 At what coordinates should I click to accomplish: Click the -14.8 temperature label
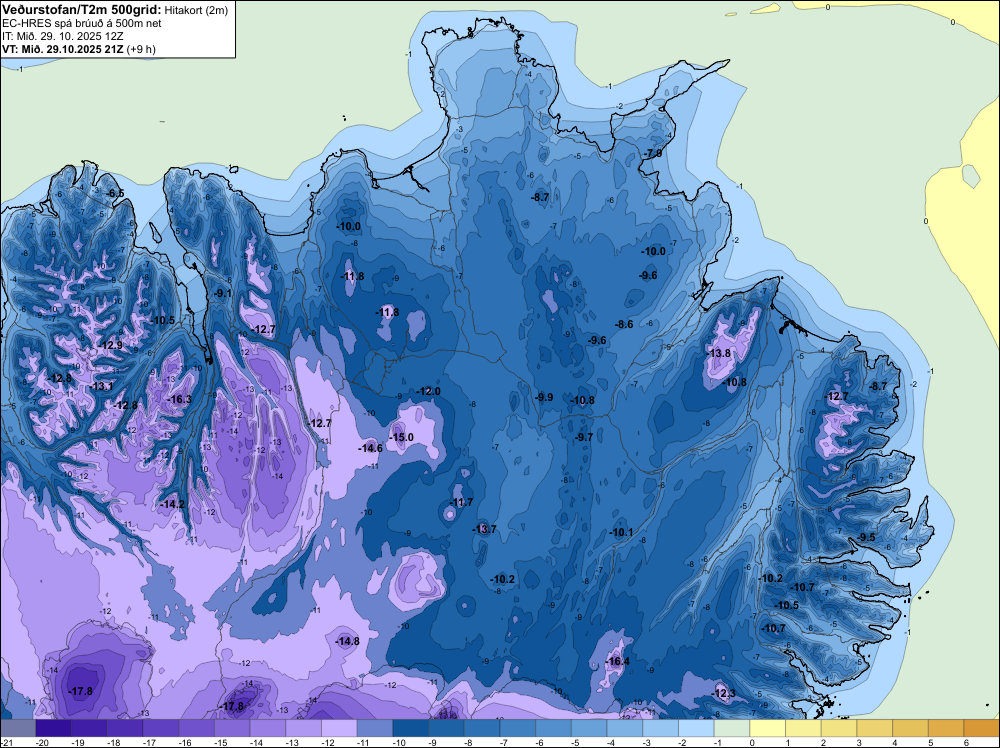click(x=348, y=642)
